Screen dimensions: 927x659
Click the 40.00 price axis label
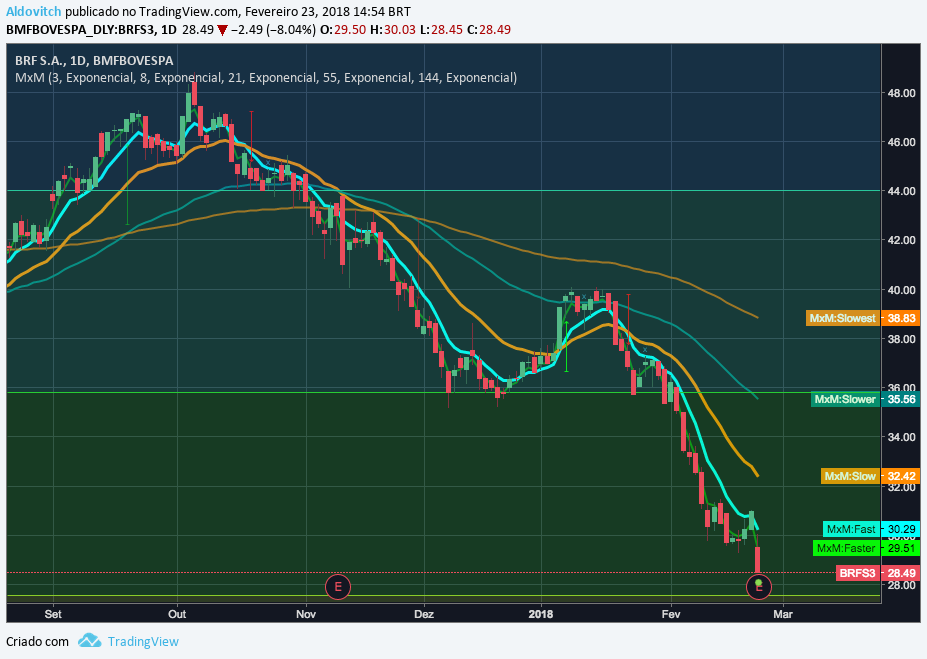[x=901, y=290]
